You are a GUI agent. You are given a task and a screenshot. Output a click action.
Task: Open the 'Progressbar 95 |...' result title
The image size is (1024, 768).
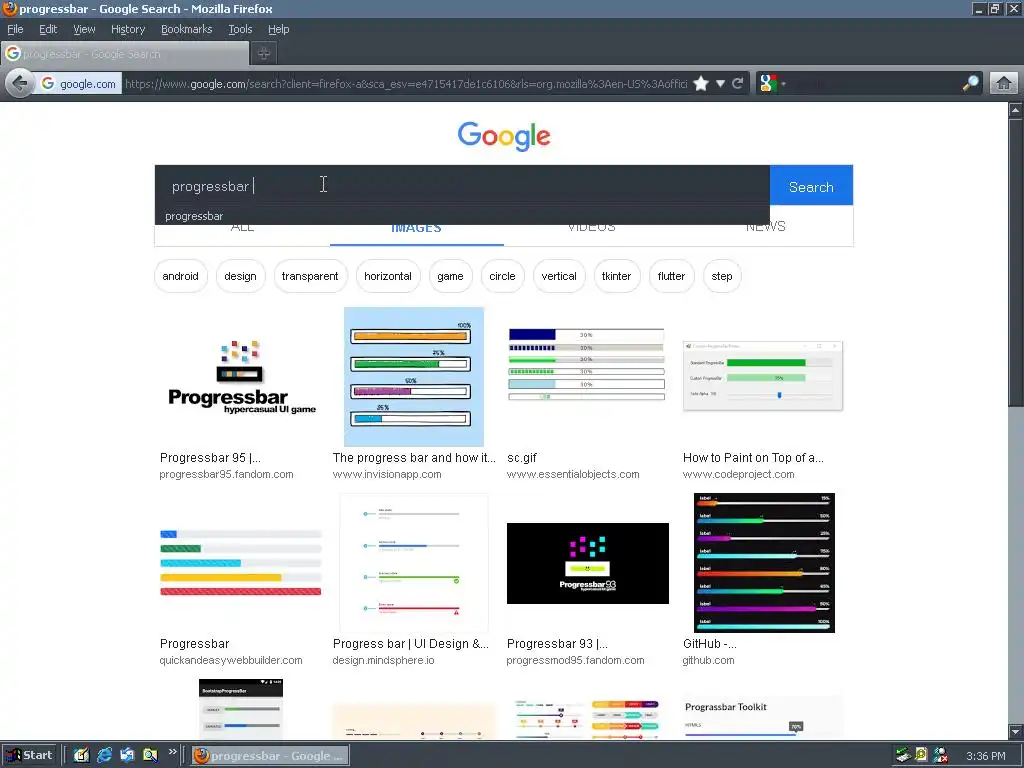coord(210,458)
